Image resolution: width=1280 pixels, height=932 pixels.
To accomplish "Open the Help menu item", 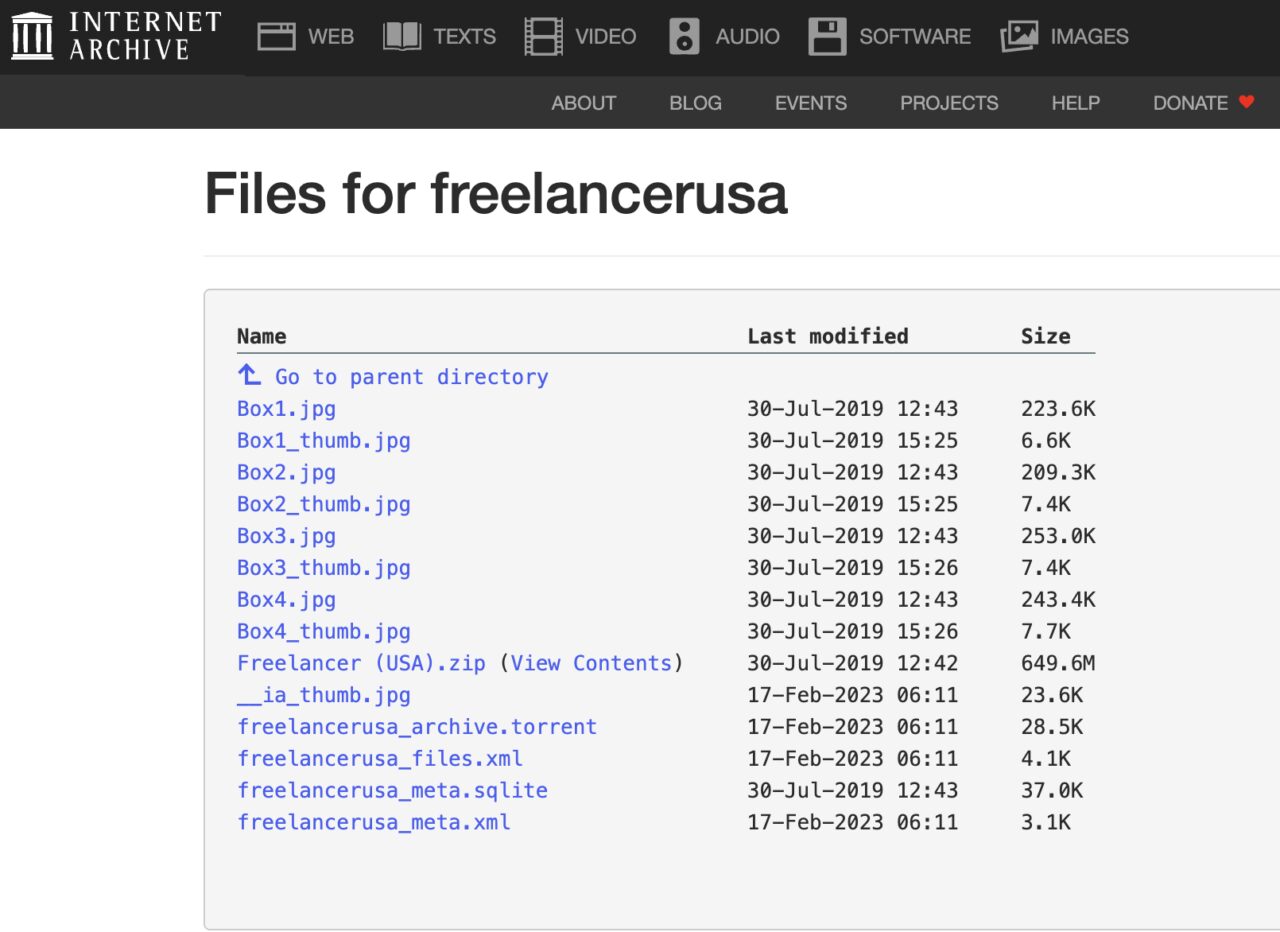I will pos(1076,103).
